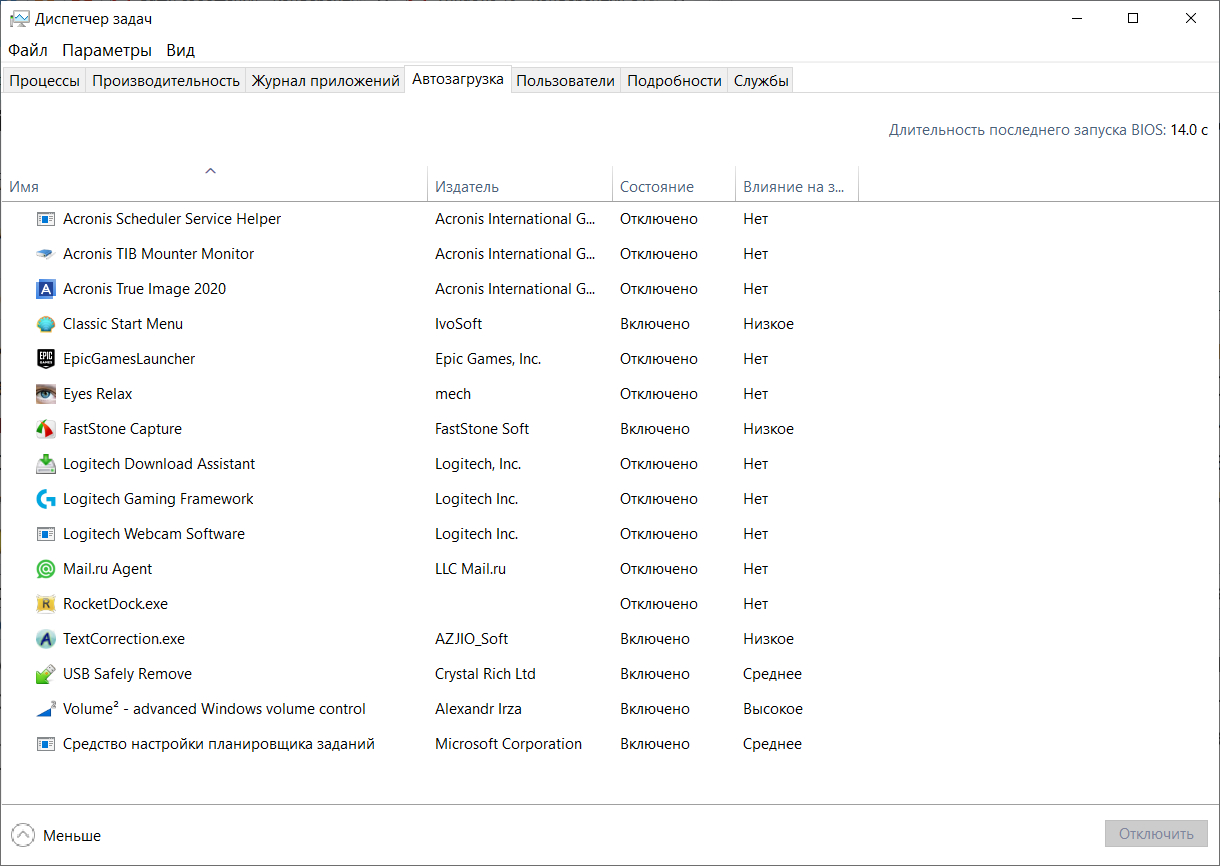Sort by the Издатель column header
The height and width of the screenshot is (866, 1220).
click(520, 183)
